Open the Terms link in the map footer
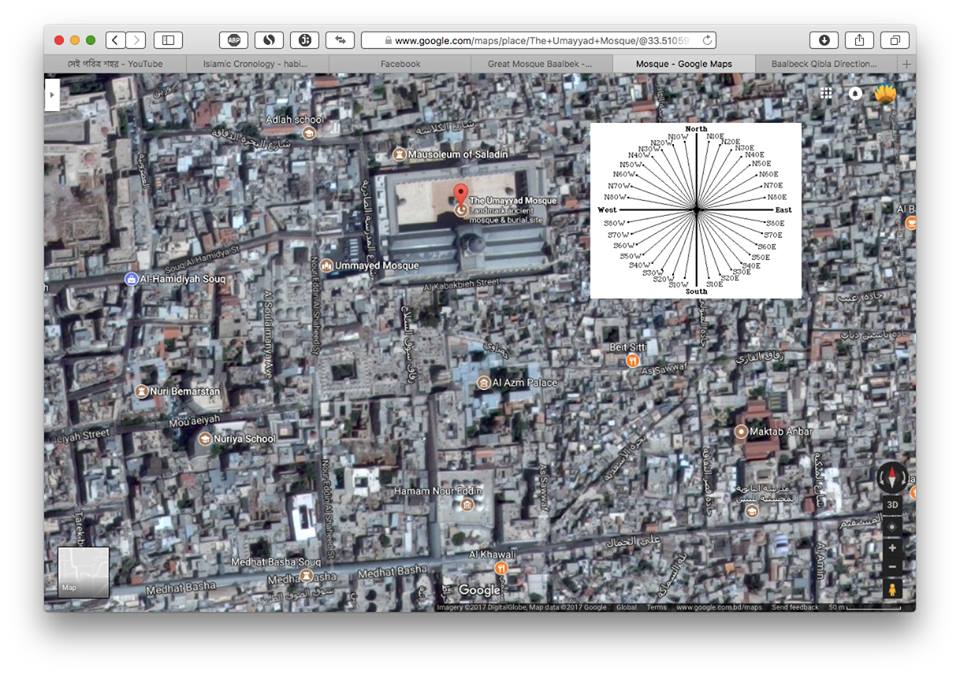Screen dimensions: 960x675 coord(656,608)
